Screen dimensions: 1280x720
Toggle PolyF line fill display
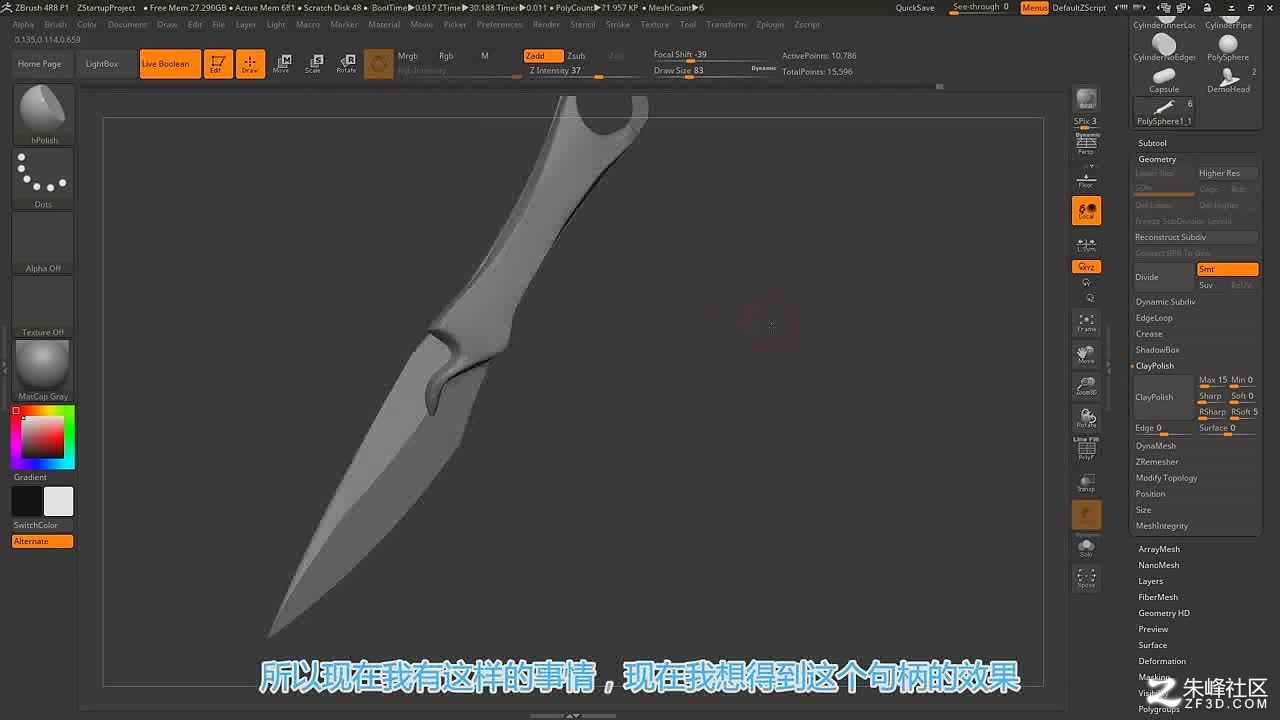pyautogui.click(x=1086, y=450)
